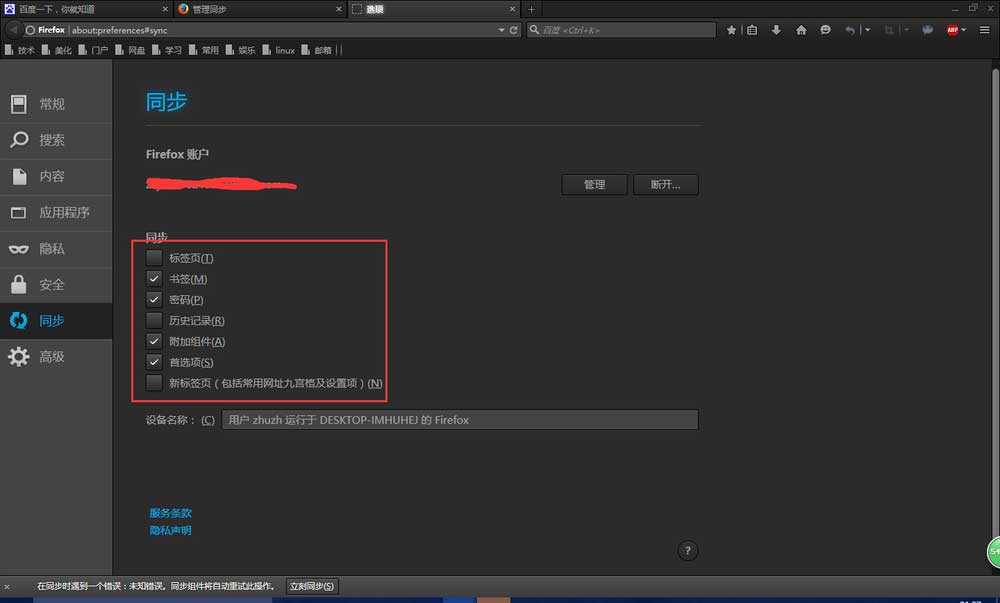This screenshot has width=1000, height=603.
Task: Click the 设备名称 device name field
Action: coord(460,419)
